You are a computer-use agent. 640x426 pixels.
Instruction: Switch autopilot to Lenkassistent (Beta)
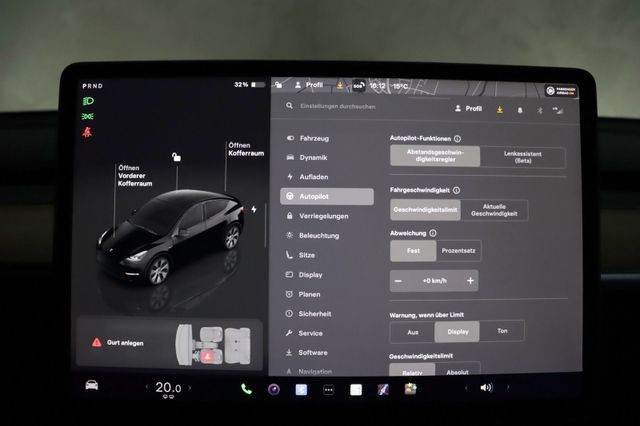coord(522,157)
